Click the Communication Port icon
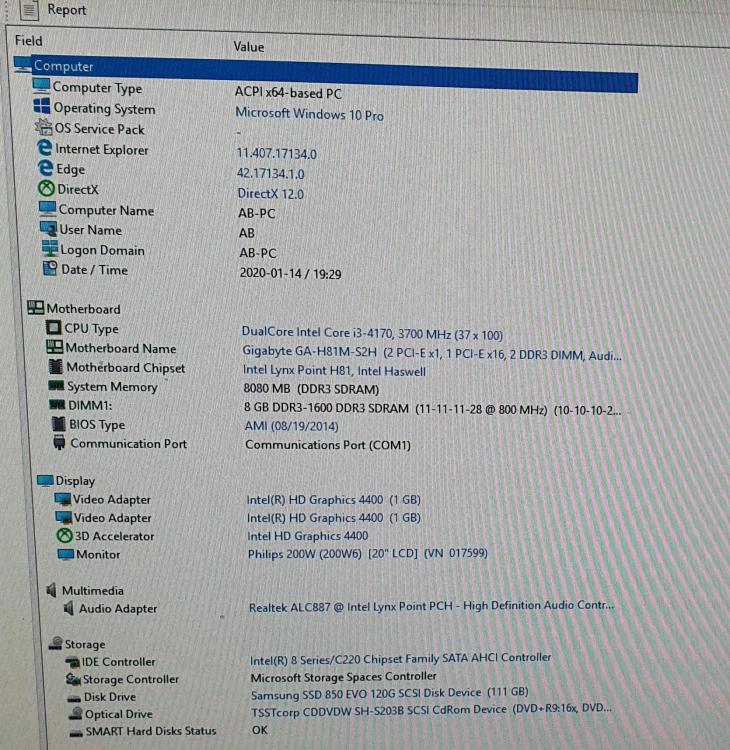The image size is (730, 750). pos(59,442)
